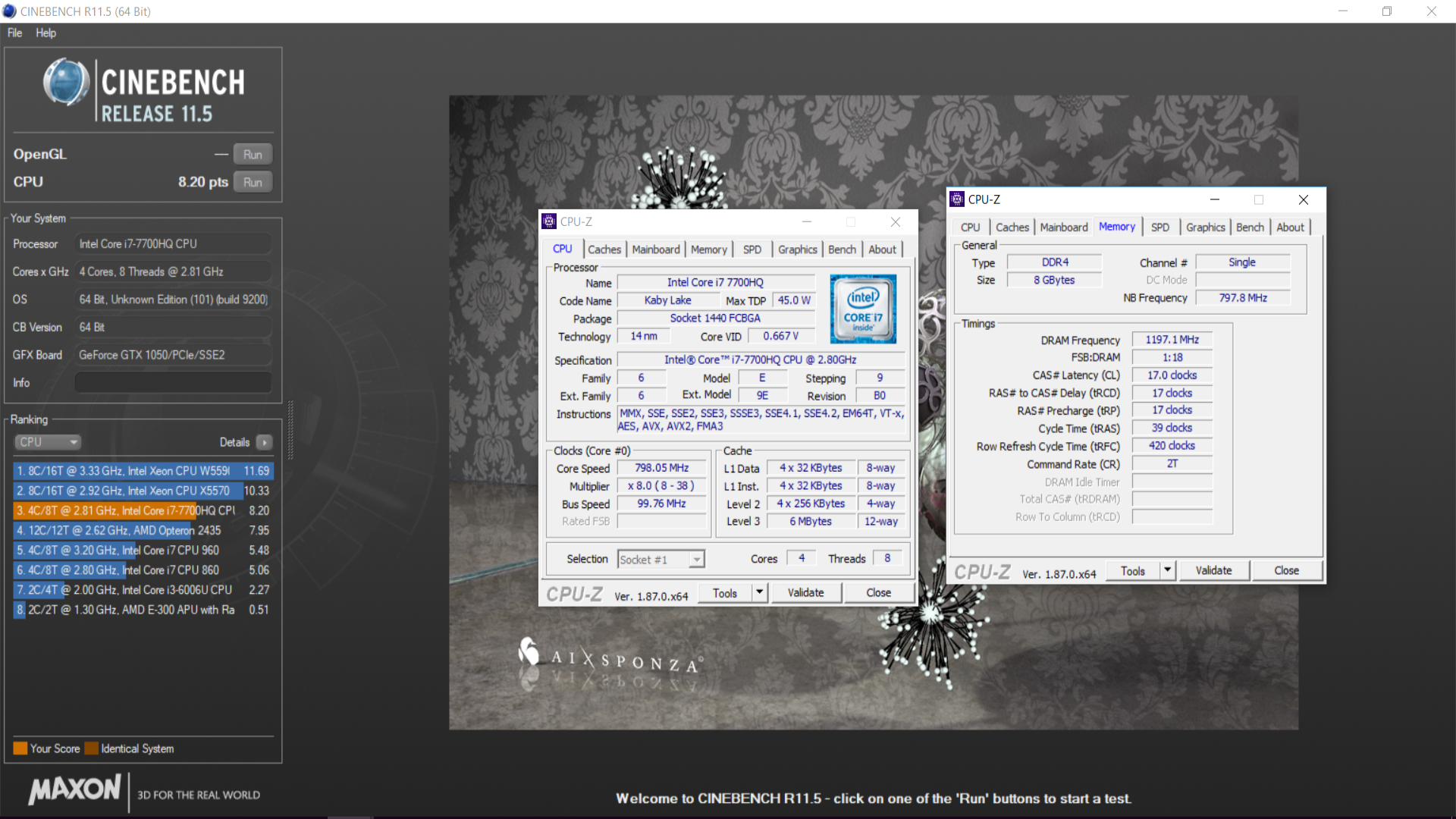Switch to Graphics tab in left CPU-Z window

pos(797,249)
